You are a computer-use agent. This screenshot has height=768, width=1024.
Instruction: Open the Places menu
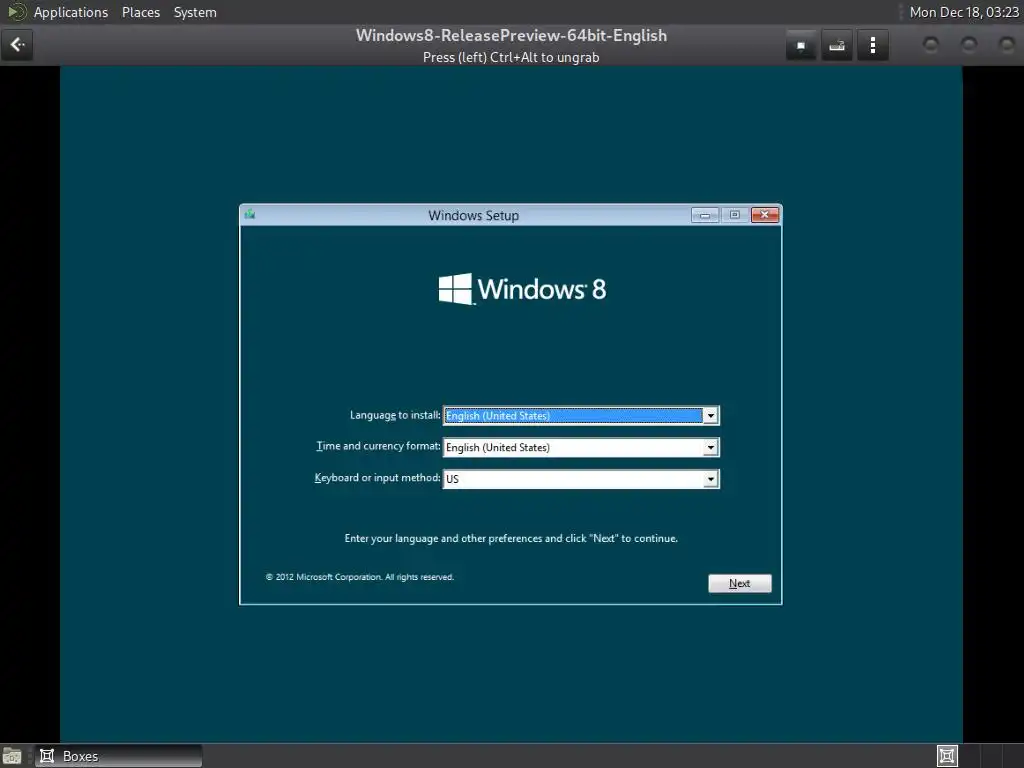pyautogui.click(x=140, y=12)
